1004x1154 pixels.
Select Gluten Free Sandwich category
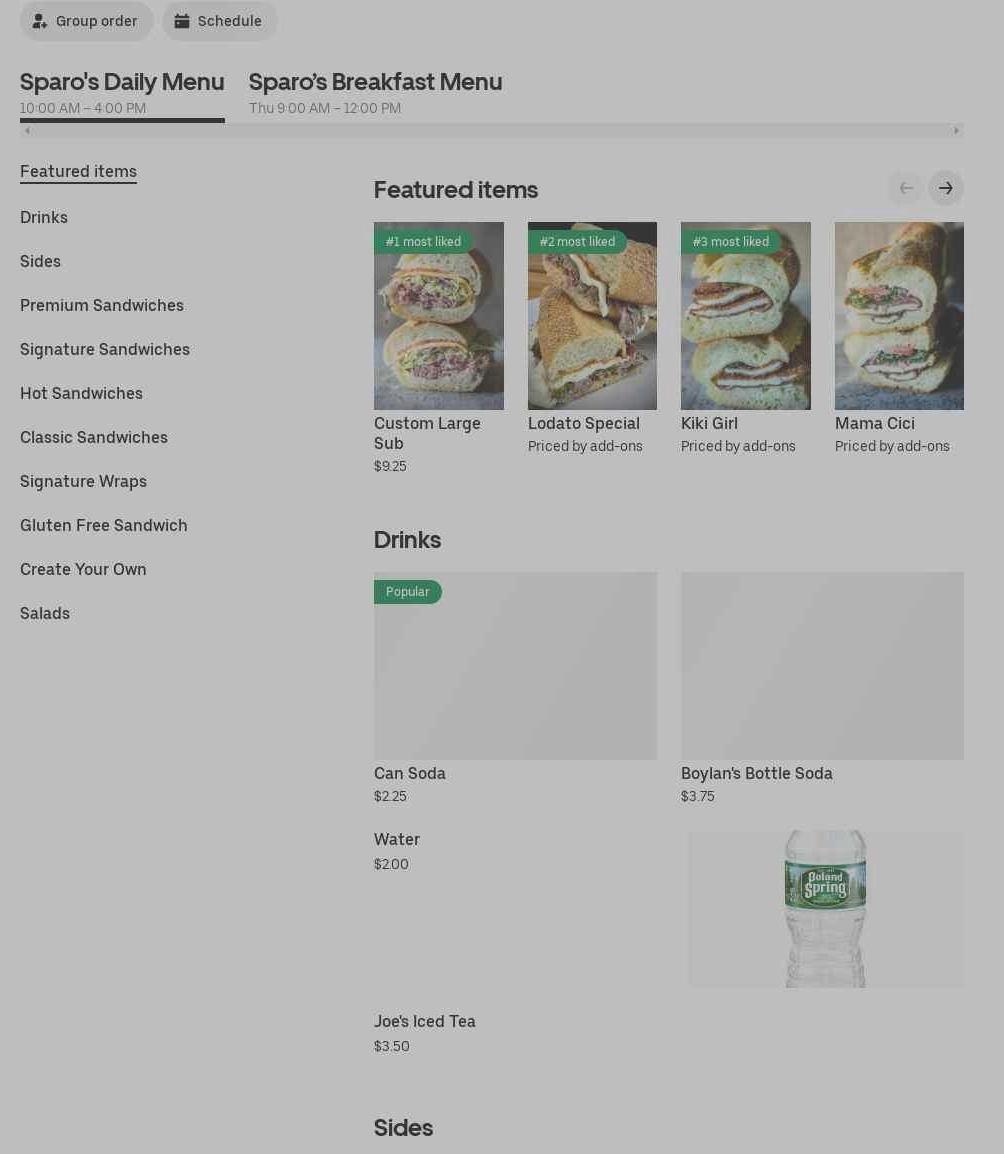point(104,525)
